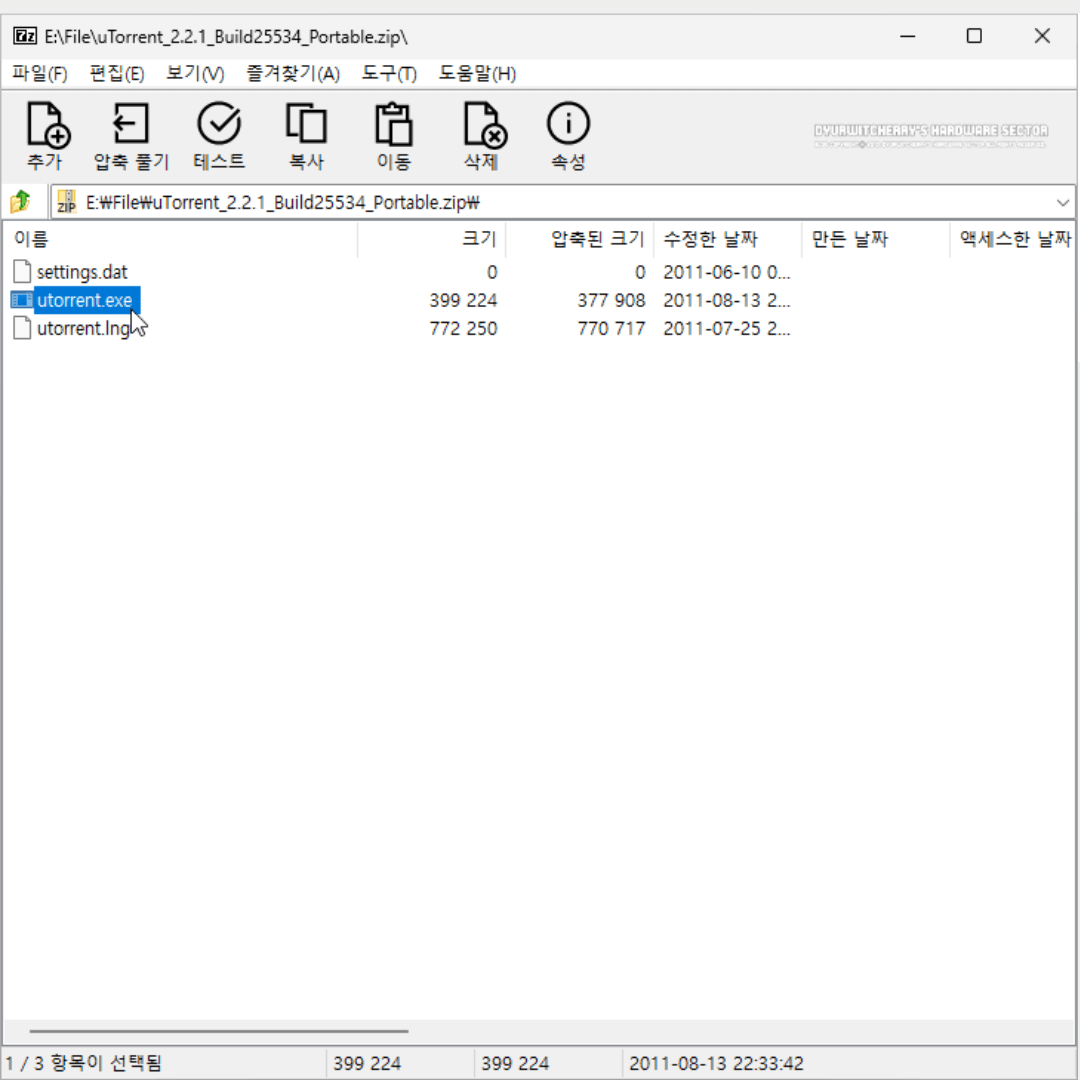Select the utorrent.exe file name
Screen dimensions: 1080x1080
pos(84,300)
